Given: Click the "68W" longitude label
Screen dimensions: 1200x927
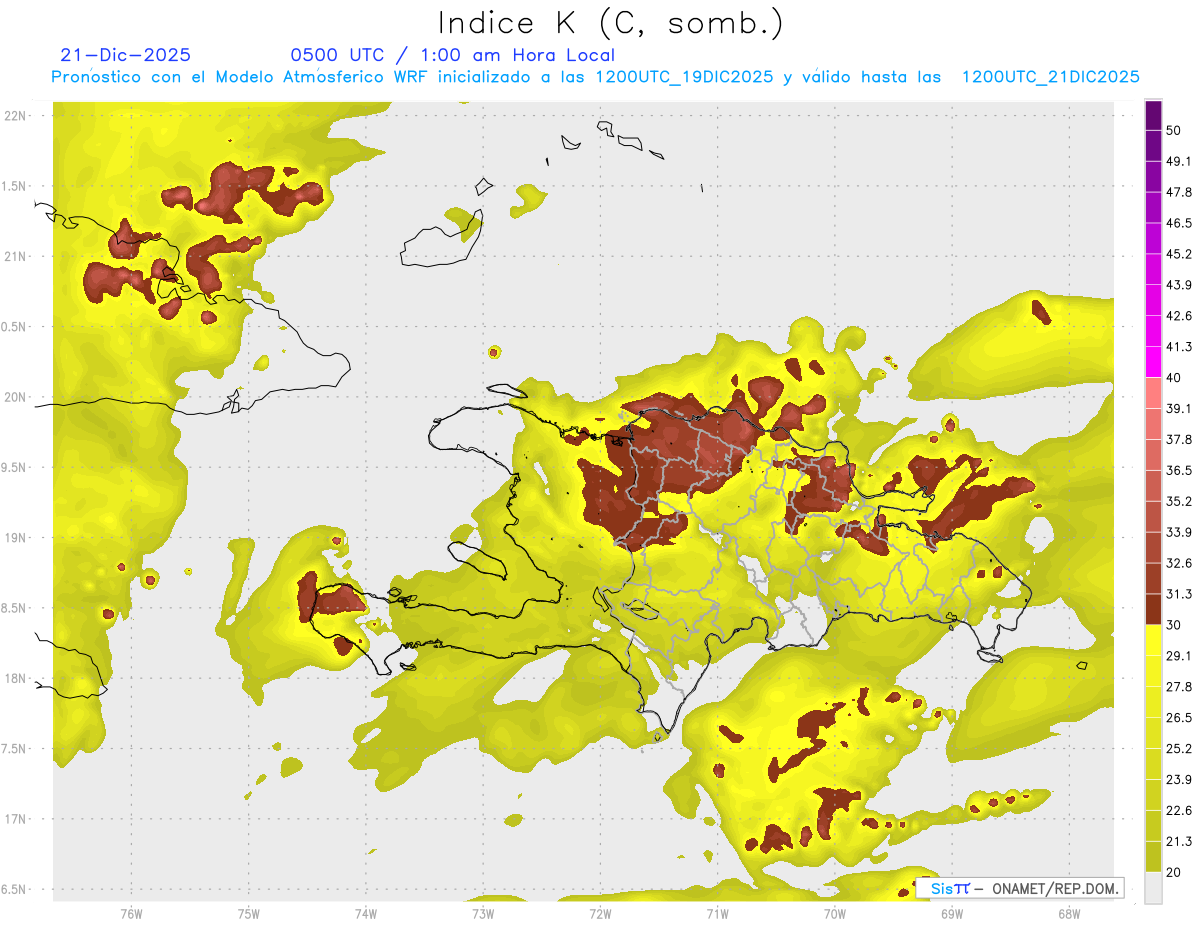Looking at the screenshot, I should coord(1069,913).
